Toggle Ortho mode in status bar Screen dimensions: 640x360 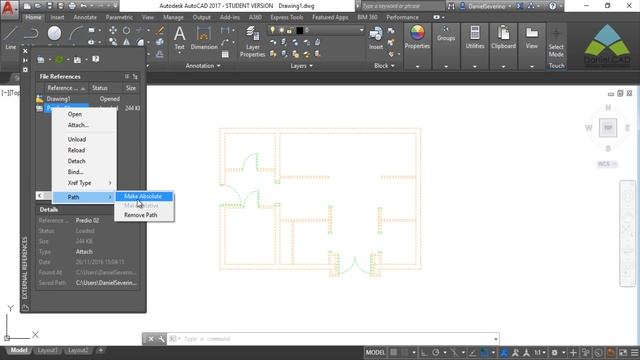(x=424, y=352)
